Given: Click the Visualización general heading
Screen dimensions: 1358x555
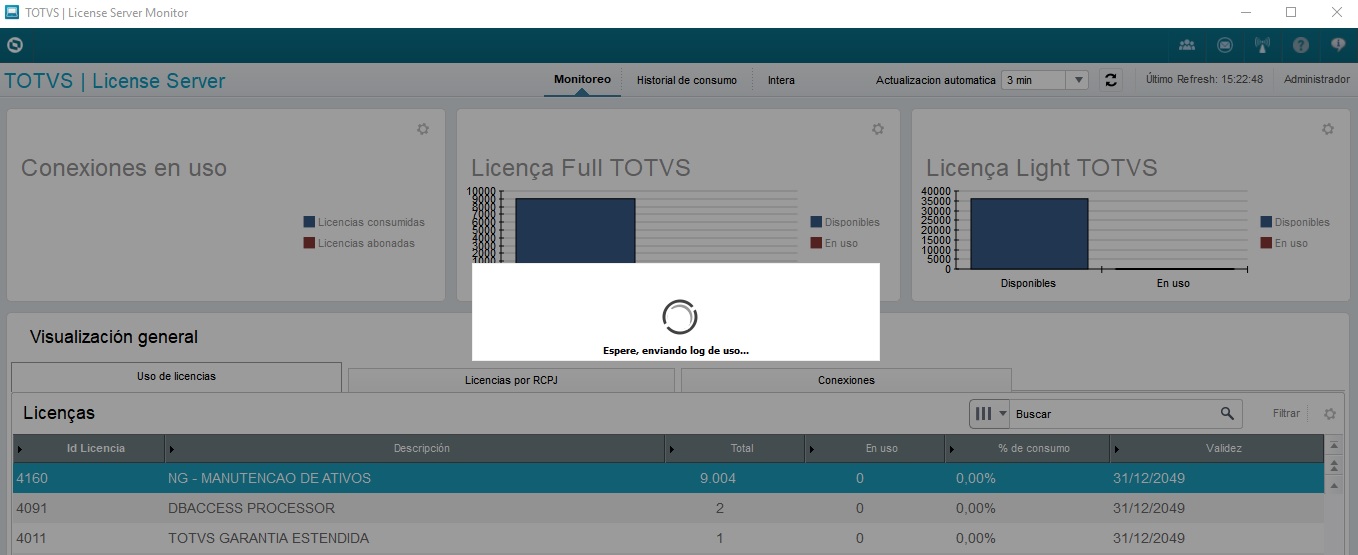Looking at the screenshot, I should coord(114,337).
